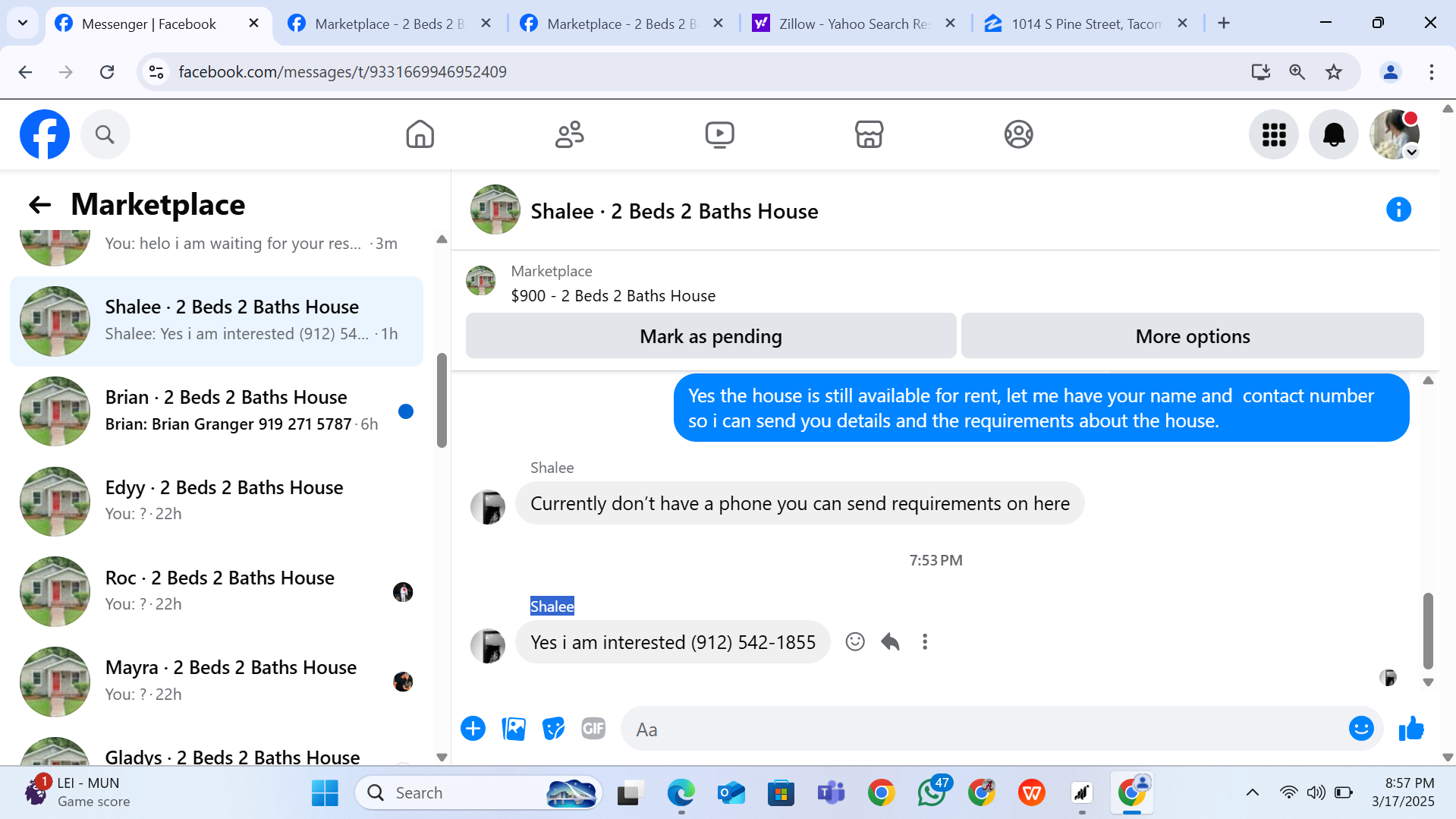Bookmark this page with the star
The height and width of the screenshot is (819, 1456).
tap(1333, 72)
